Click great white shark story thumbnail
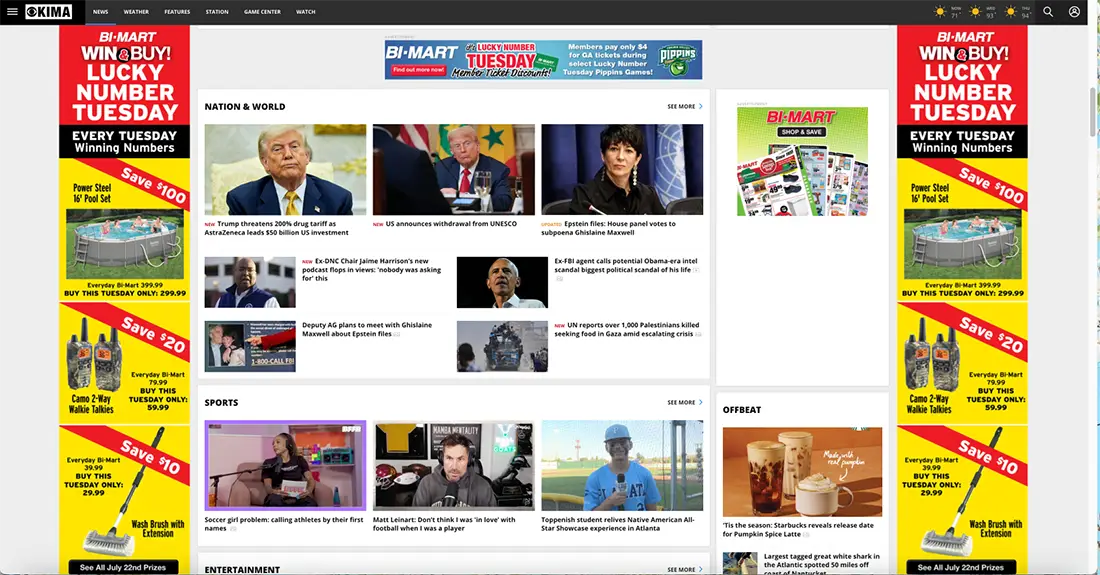 (740, 564)
